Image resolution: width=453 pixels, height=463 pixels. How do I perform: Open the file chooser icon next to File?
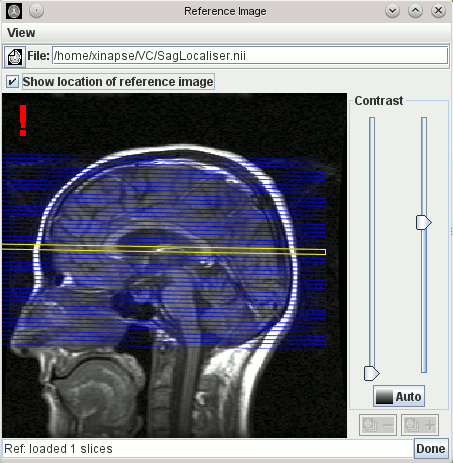(15, 56)
